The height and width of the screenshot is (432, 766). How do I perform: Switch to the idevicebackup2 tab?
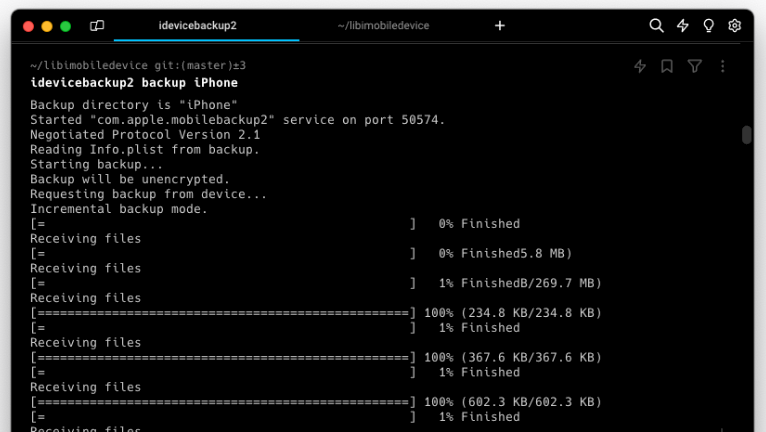197,25
